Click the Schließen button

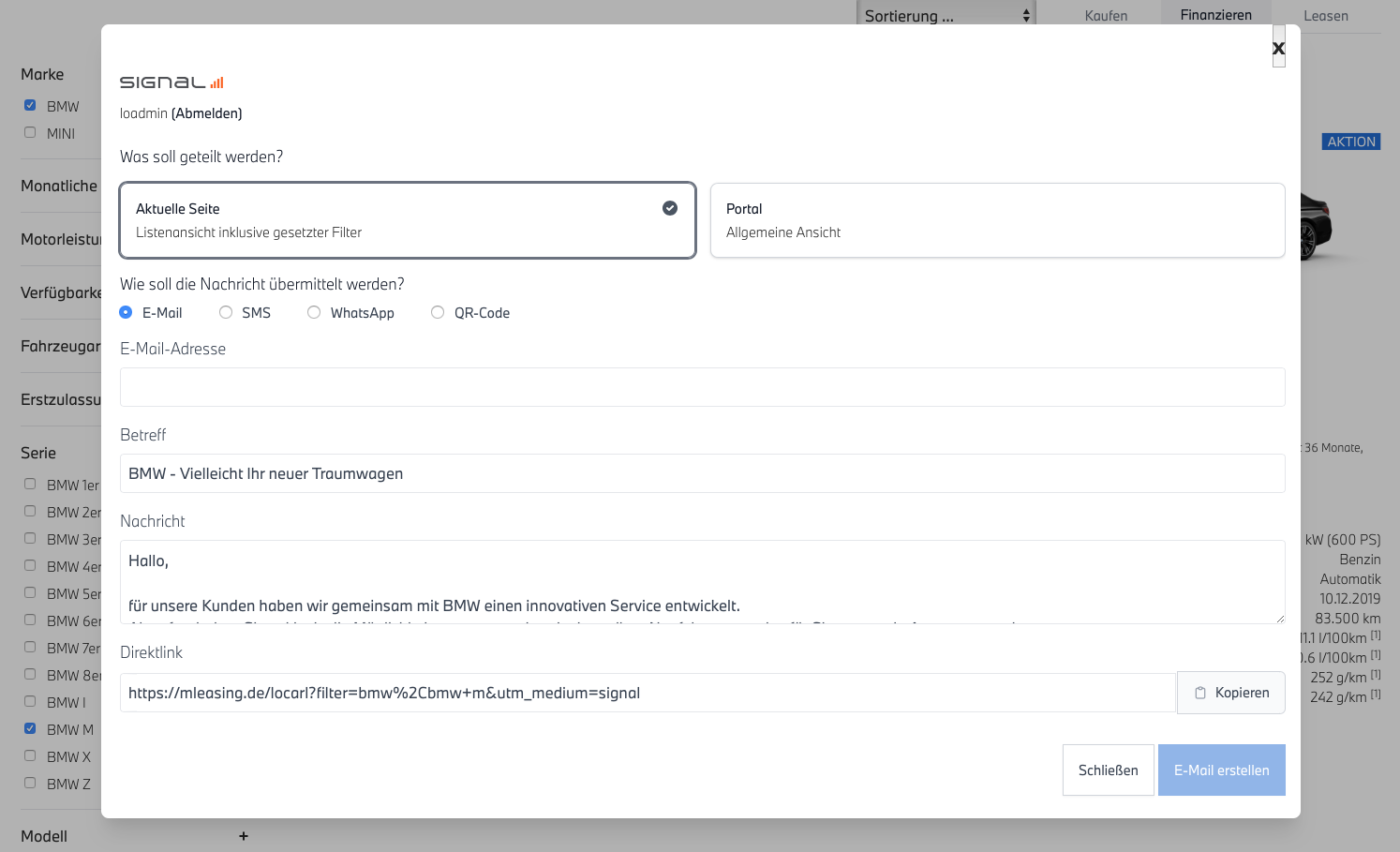[x=1108, y=770]
